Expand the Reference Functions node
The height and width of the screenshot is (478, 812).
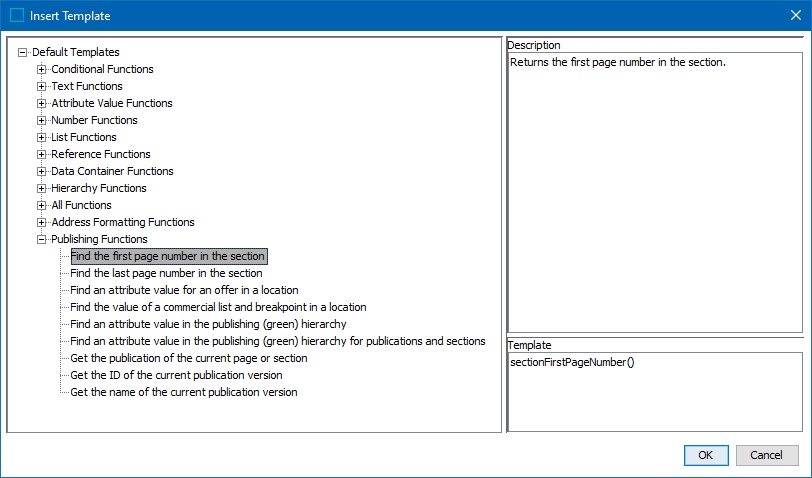coord(41,154)
